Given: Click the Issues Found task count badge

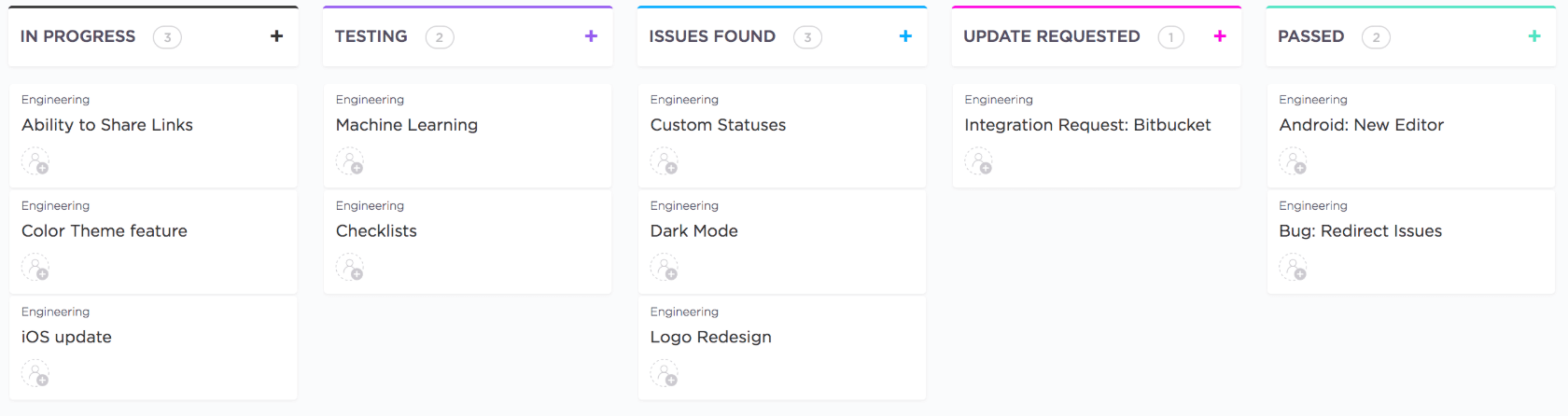Looking at the screenshot, I should click(x=807, y=37).
